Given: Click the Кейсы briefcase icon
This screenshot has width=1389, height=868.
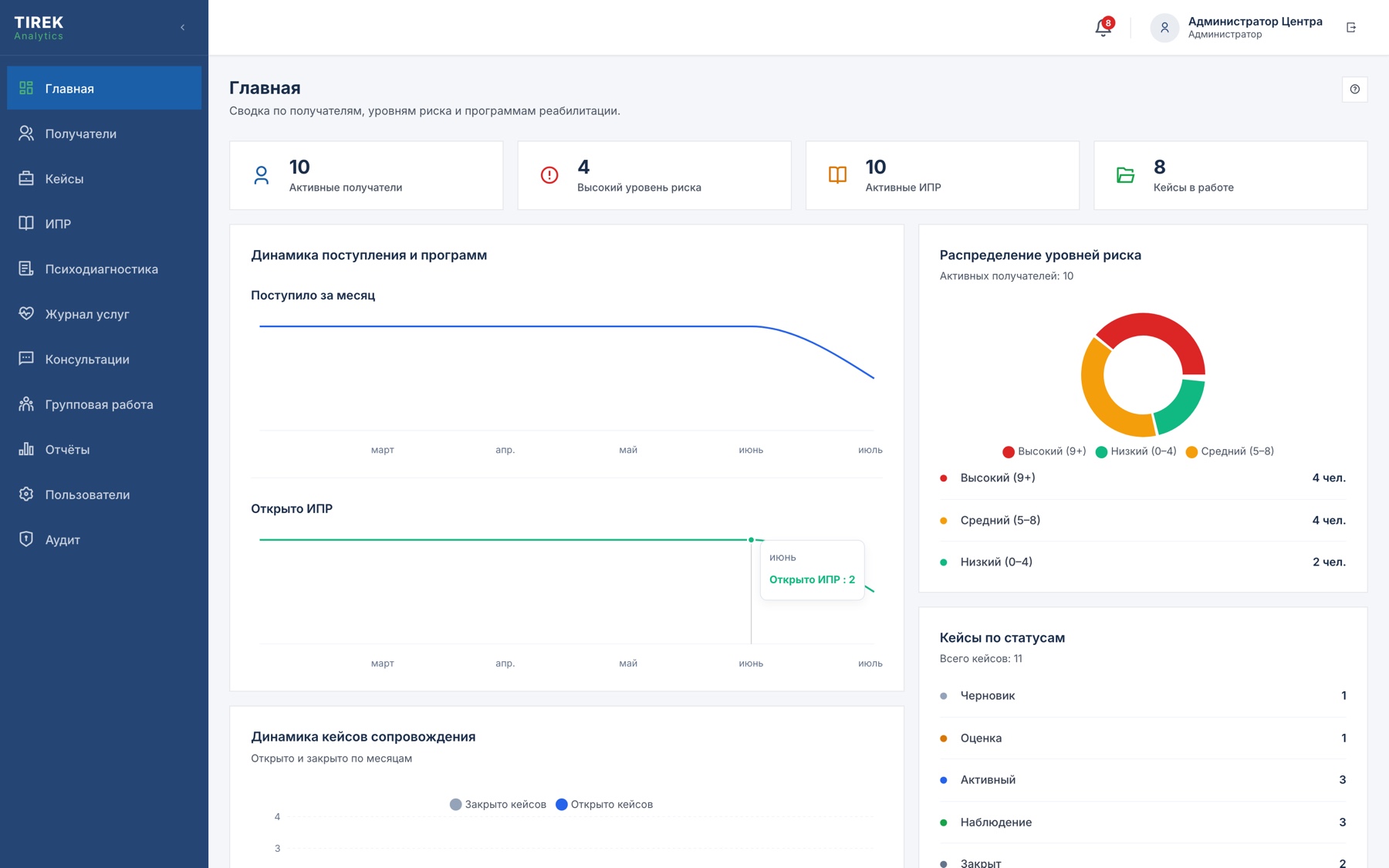Looking at the screenshot, I should coord(26,178).
